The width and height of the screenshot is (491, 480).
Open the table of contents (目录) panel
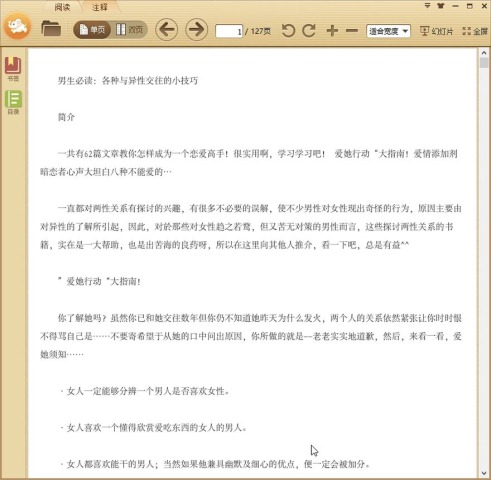(x=13, y=103)
